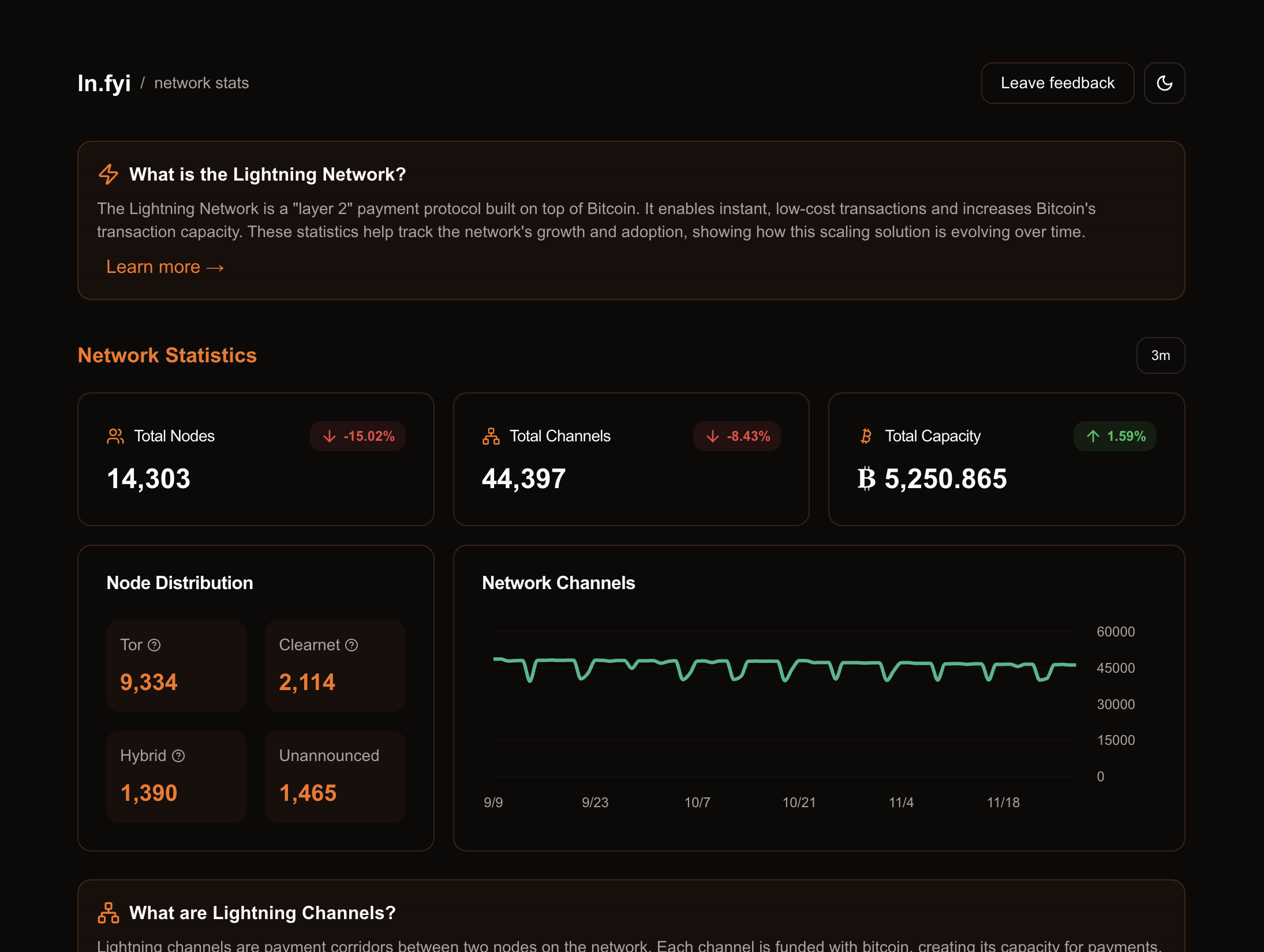
Task: Click the 30000 y-axis label
Action: 1116,704
